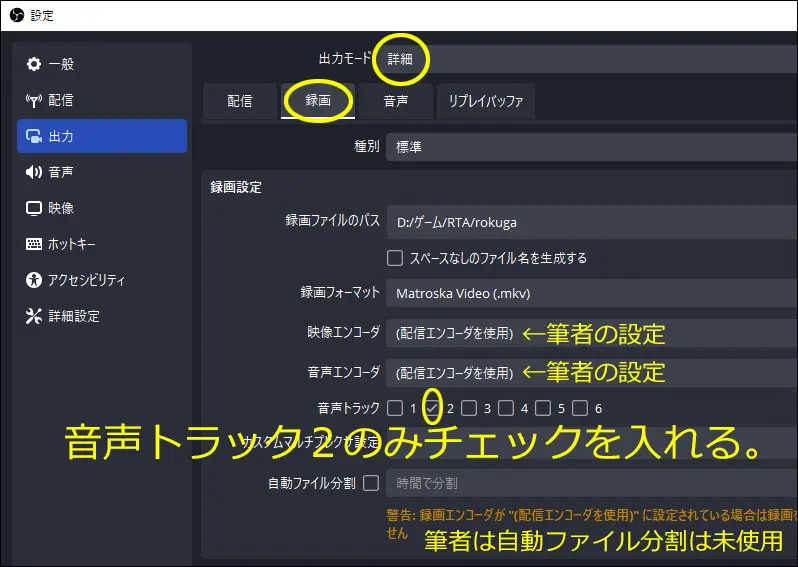798x567 pixels.
Task: Open the video encoder (映像エンコーダ) dropdown
Action: tap(590, 333)
